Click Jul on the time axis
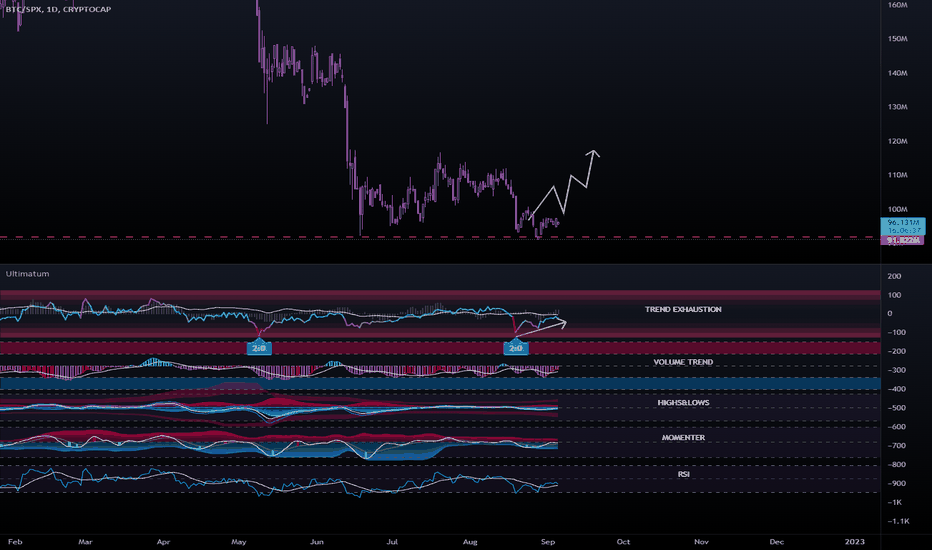The image size is (932, 550). coord(392,542)
